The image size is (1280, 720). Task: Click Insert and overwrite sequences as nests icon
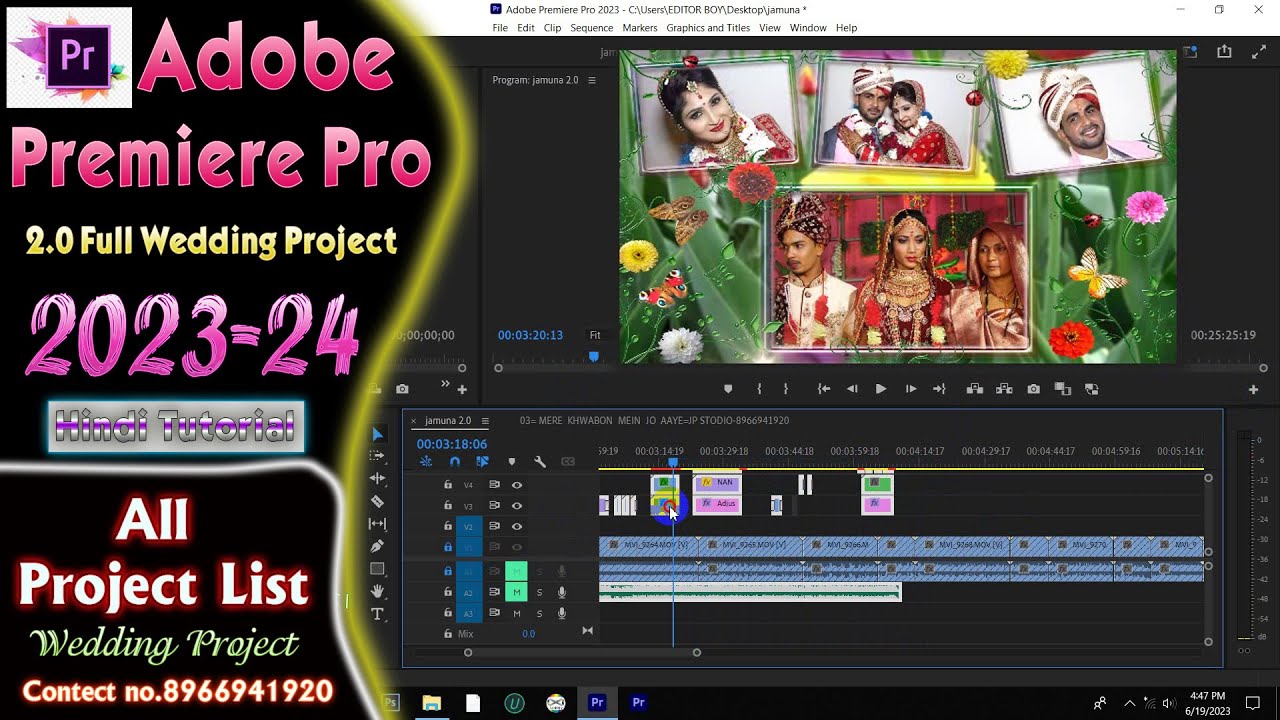(426, 462)
